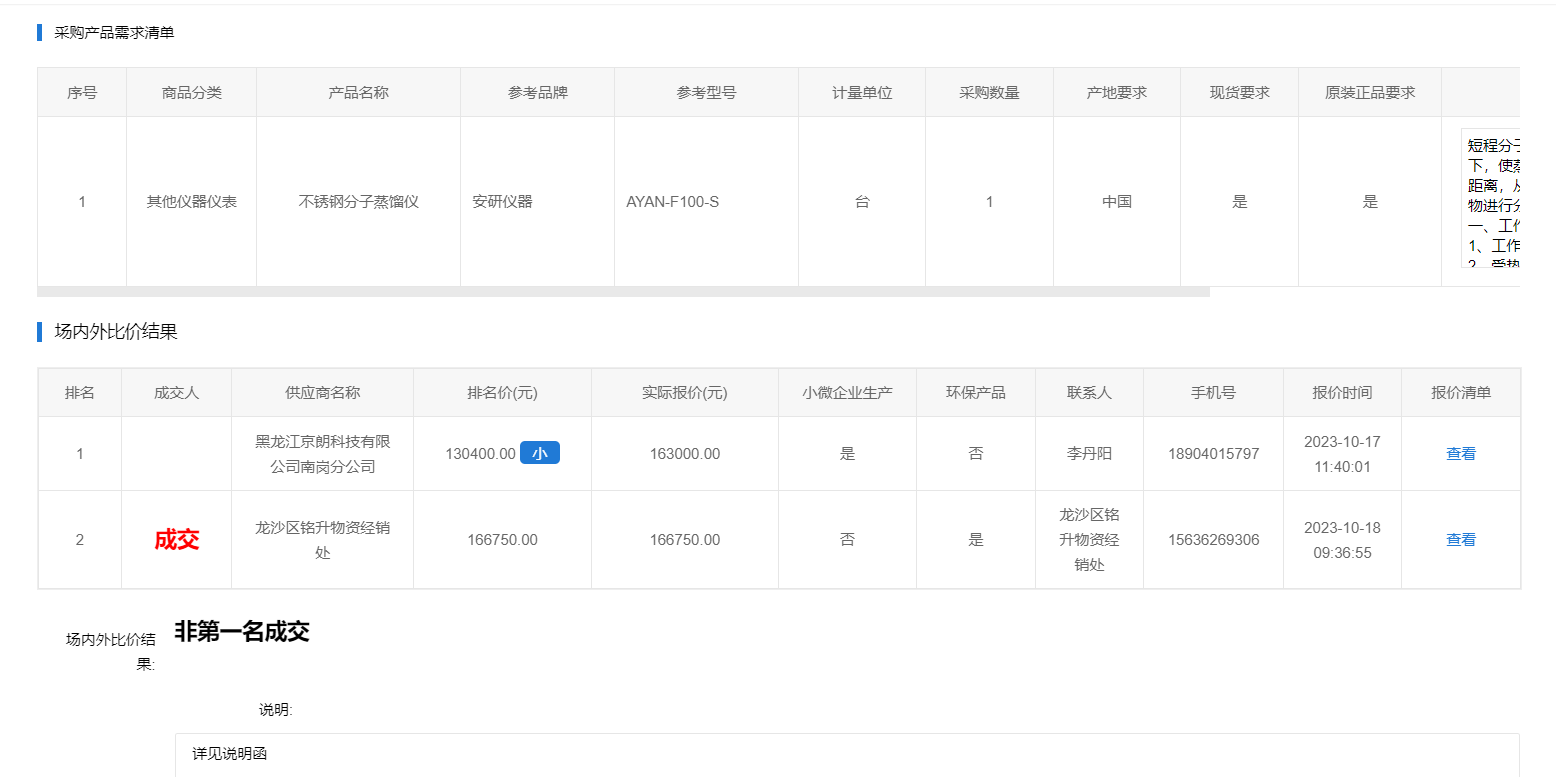Click the 非第一名成交 result text

[241, 631]
